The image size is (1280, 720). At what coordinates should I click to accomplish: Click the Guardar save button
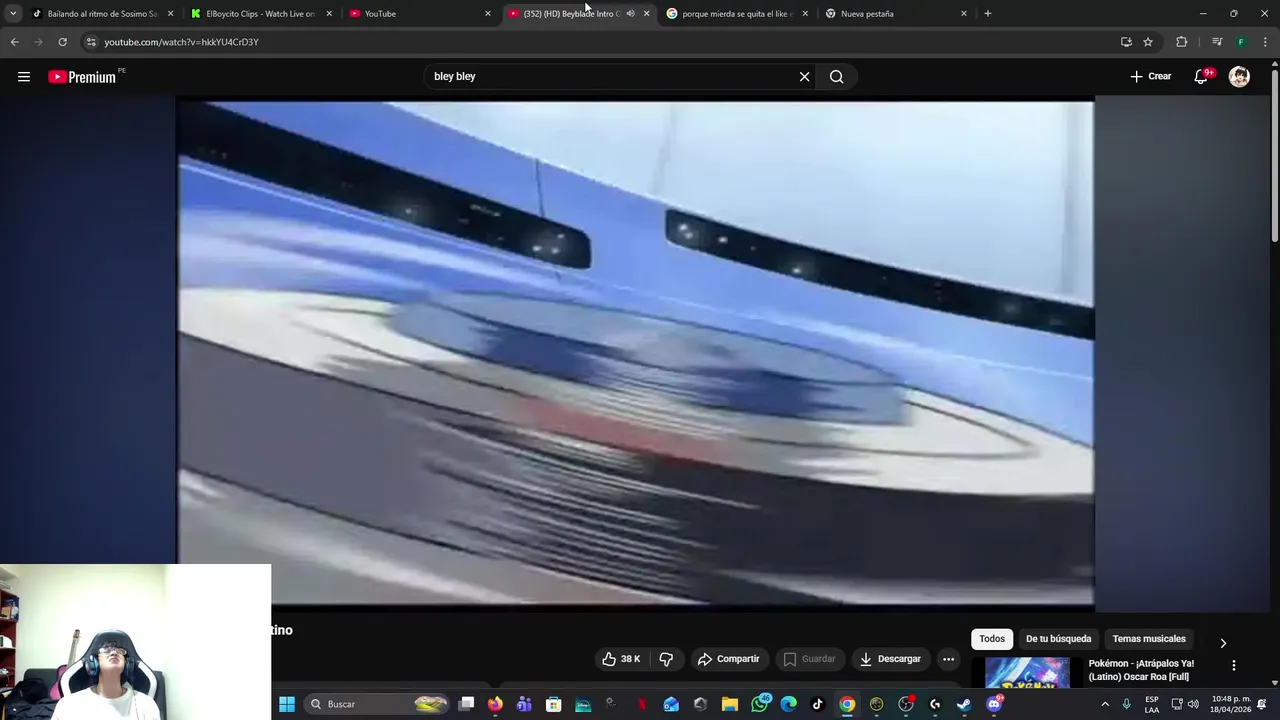point(809,659)
